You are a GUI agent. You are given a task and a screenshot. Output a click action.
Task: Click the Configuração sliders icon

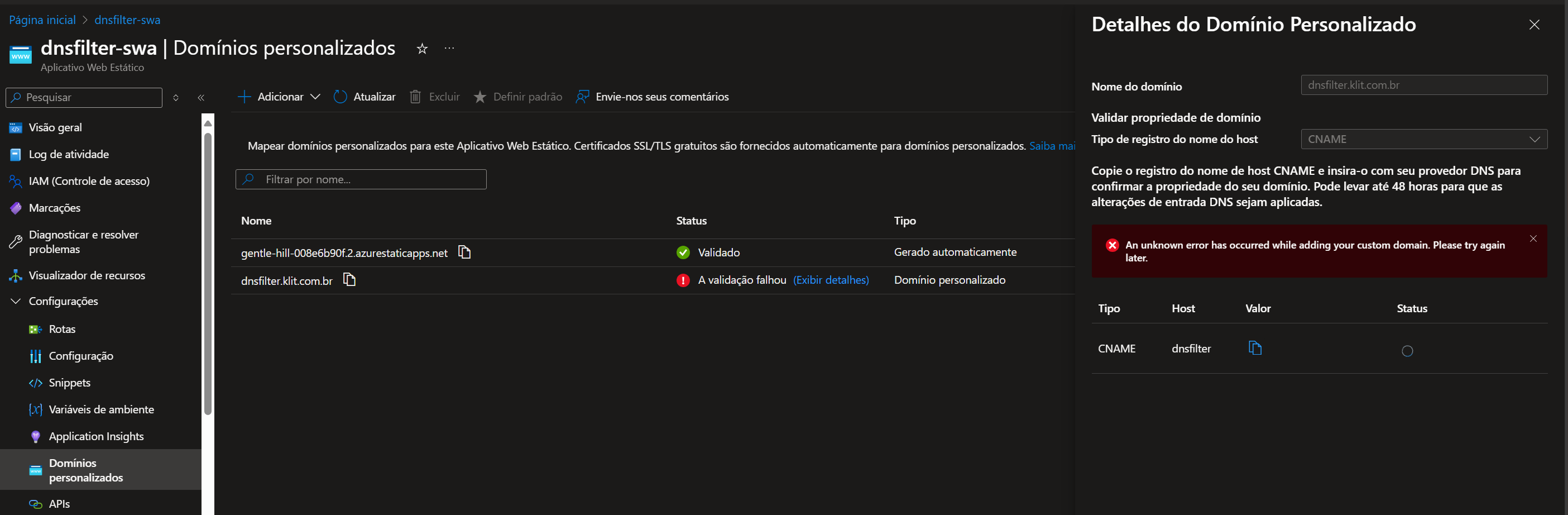[35, 356]
